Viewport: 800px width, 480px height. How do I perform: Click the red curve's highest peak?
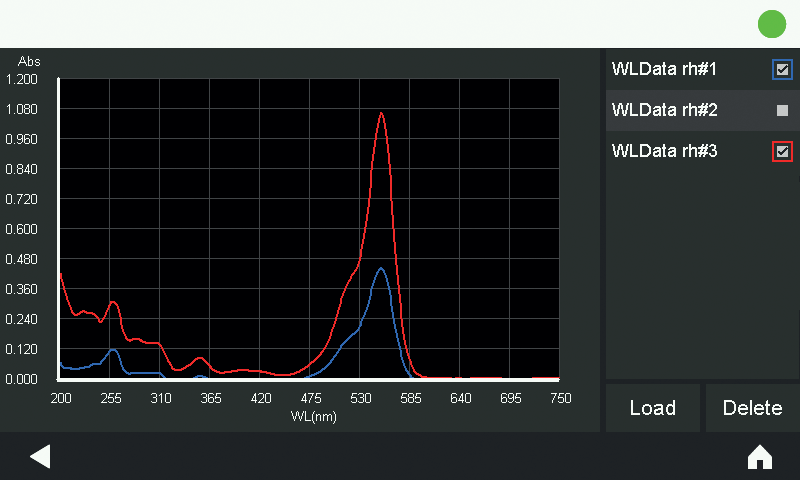[381, 113]
